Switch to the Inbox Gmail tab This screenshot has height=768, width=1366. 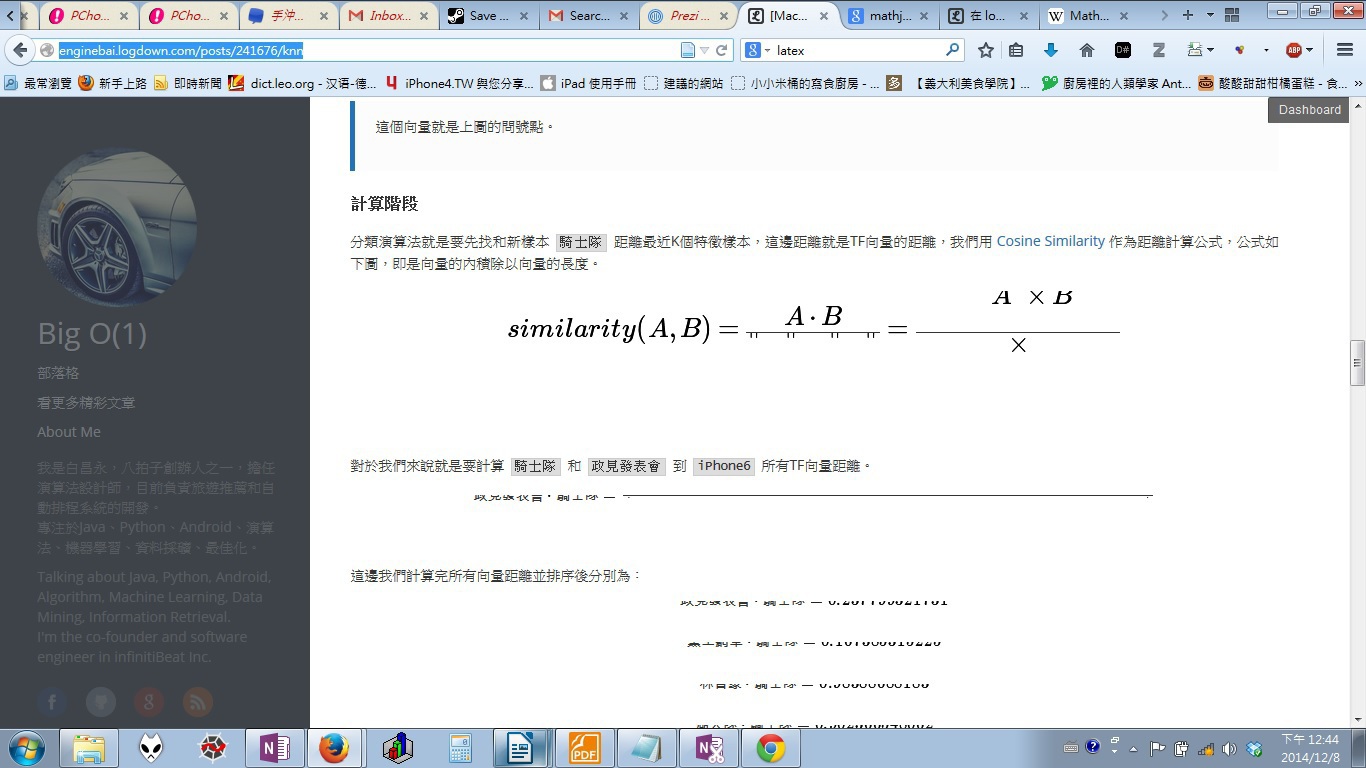pos(387,15)
